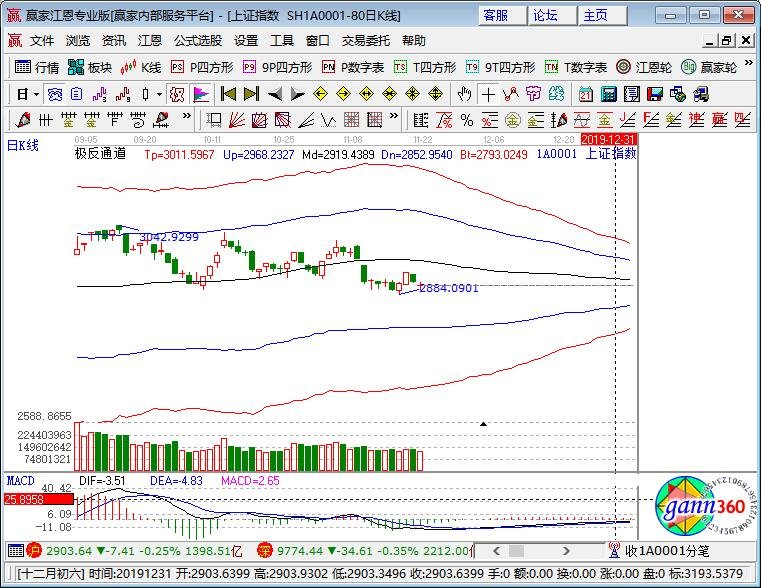Open the 交易委托 menu

[365, 41]
